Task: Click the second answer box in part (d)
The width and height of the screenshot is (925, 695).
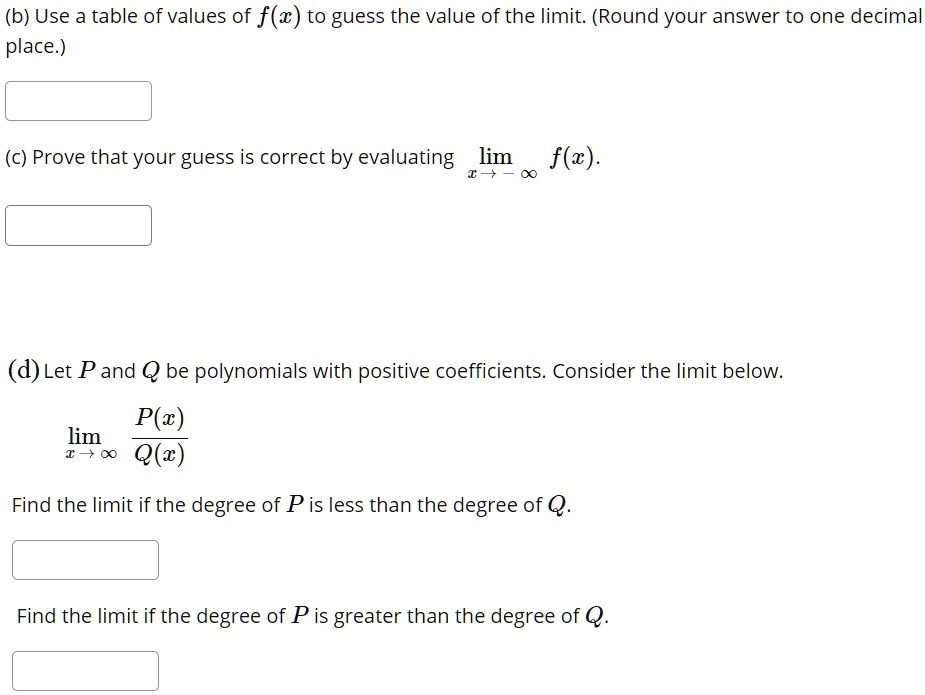Action: click(x=84, y=670)
